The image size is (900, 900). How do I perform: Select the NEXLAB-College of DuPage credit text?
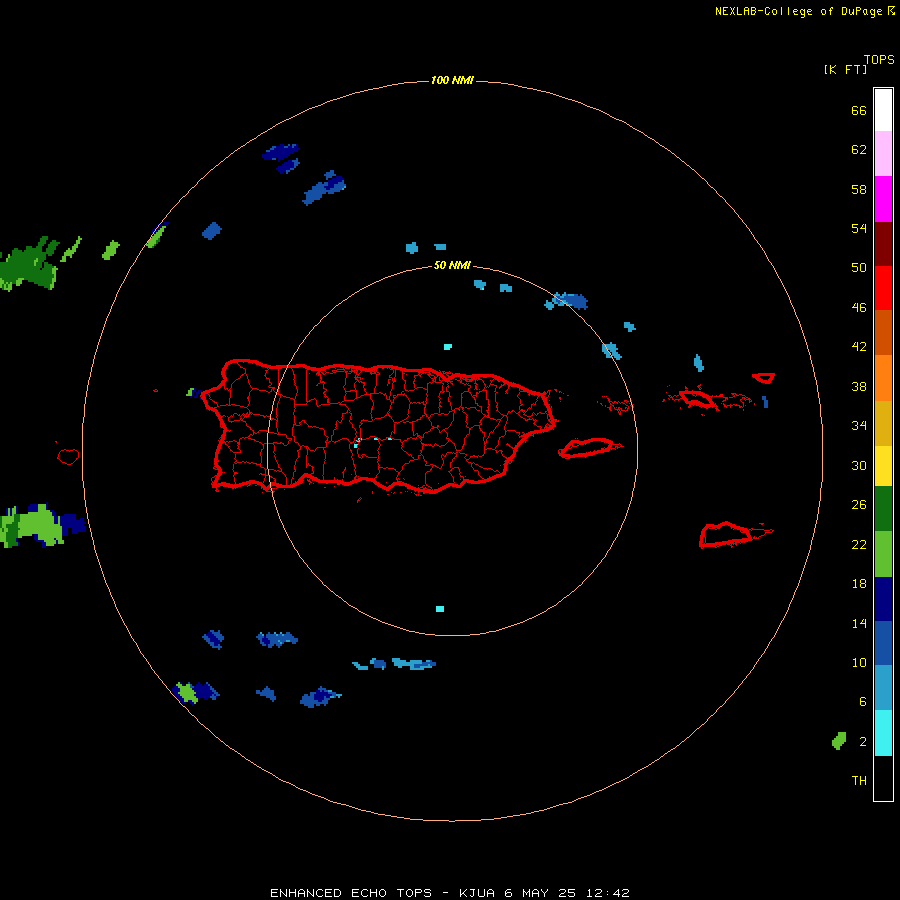[x=798, y=11]
